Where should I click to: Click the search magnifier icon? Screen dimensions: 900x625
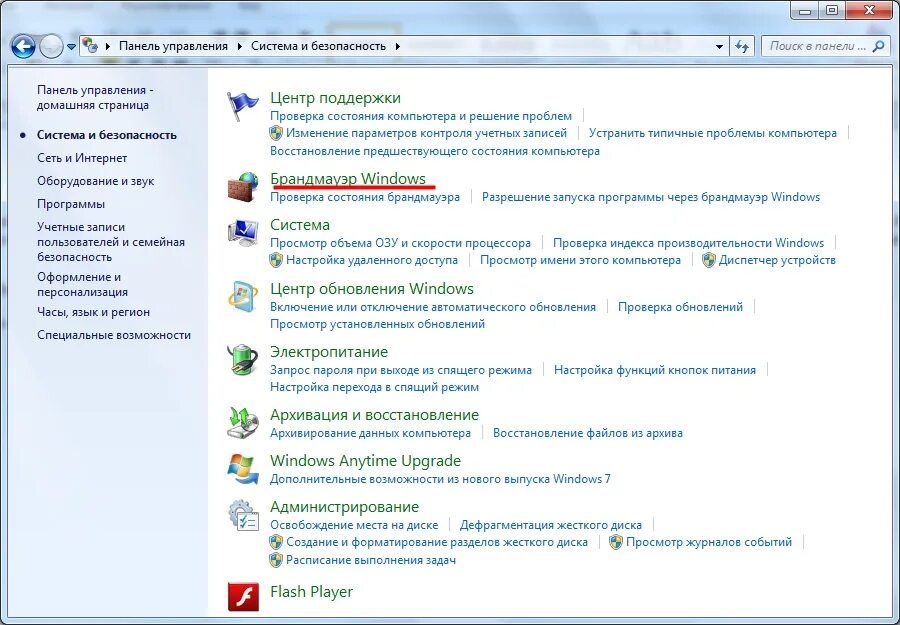click(x=878, y=46)
